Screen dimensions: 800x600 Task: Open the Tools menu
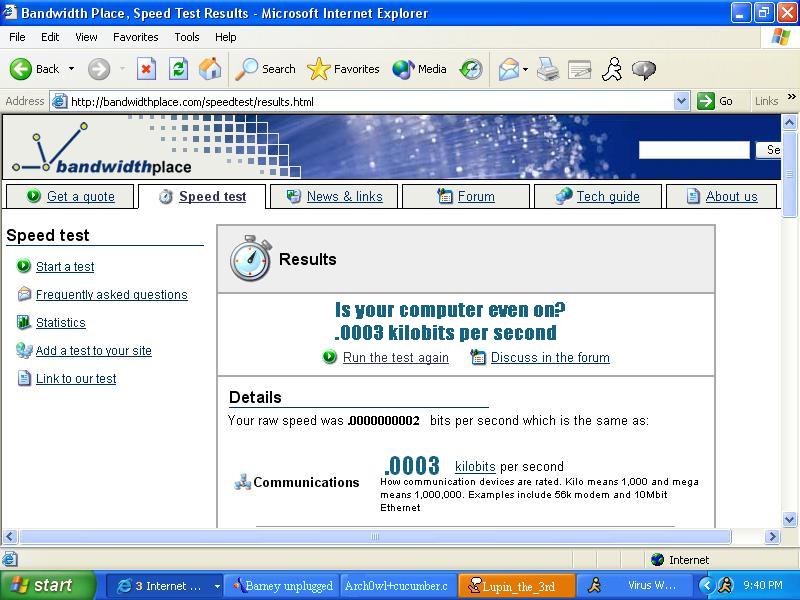[x=187, y=37]
